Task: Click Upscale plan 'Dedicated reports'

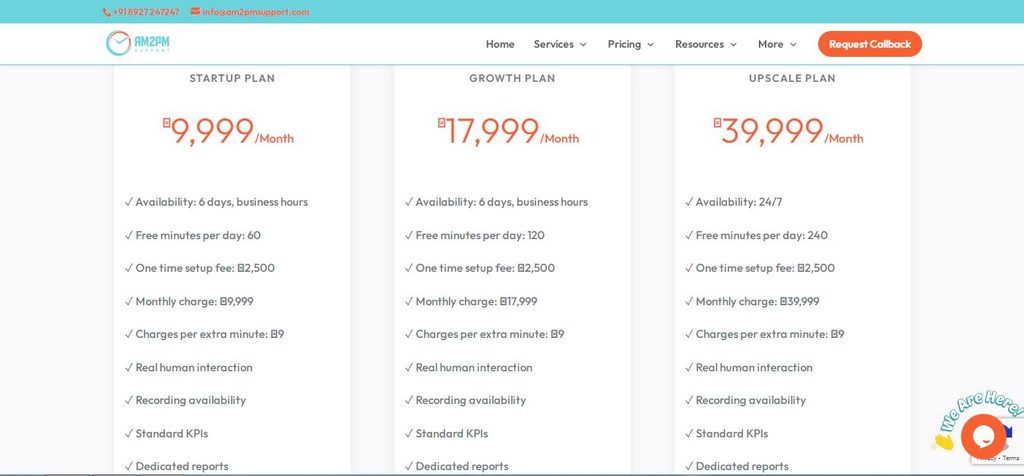Action: click(x=737, y=466)
